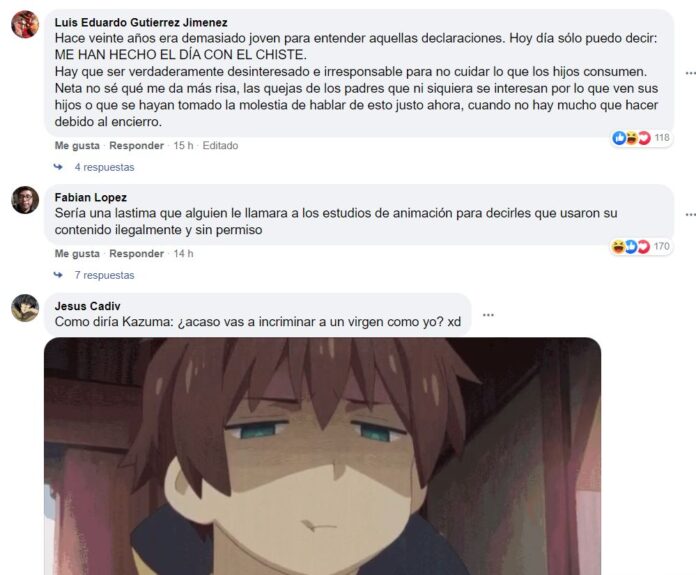View reactions on Luis Eduardo's comment (118)
The width and height of the screenshot is (696, 575).
tap(641, 138)
